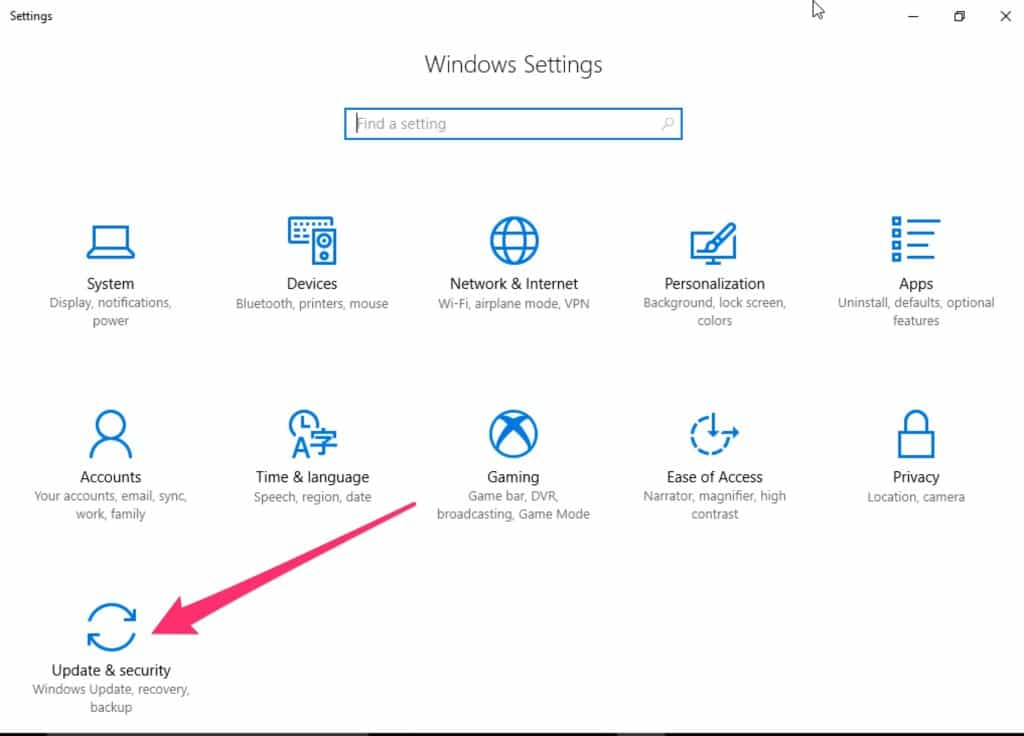Focus the Find a setting field
Image resolution: width=1024 pixels, height=736 pixels.
(513, 123)
